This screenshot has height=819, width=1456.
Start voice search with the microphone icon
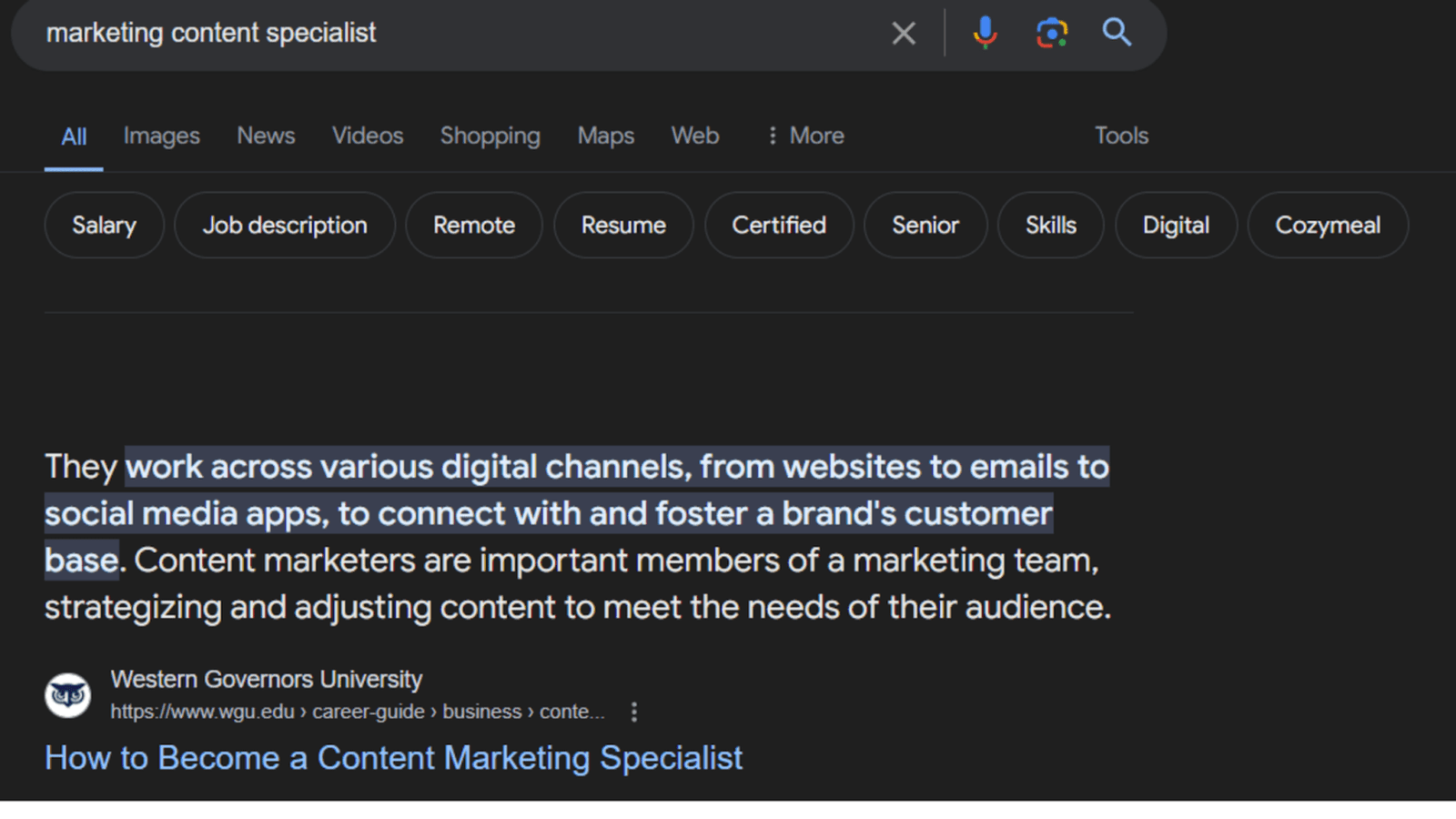pos(985,34)
